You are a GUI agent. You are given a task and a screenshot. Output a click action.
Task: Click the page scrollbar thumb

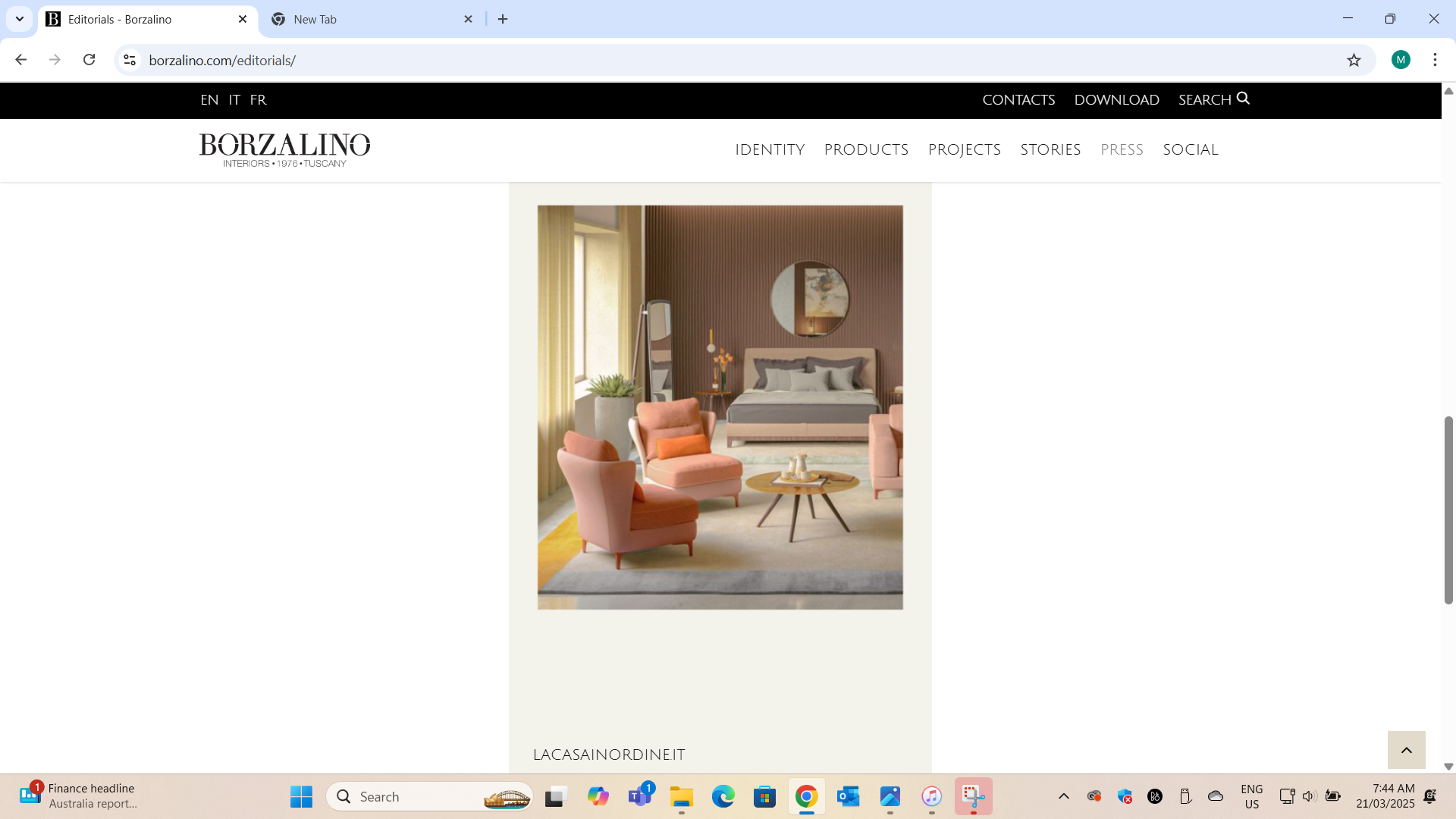[1448, 510]
